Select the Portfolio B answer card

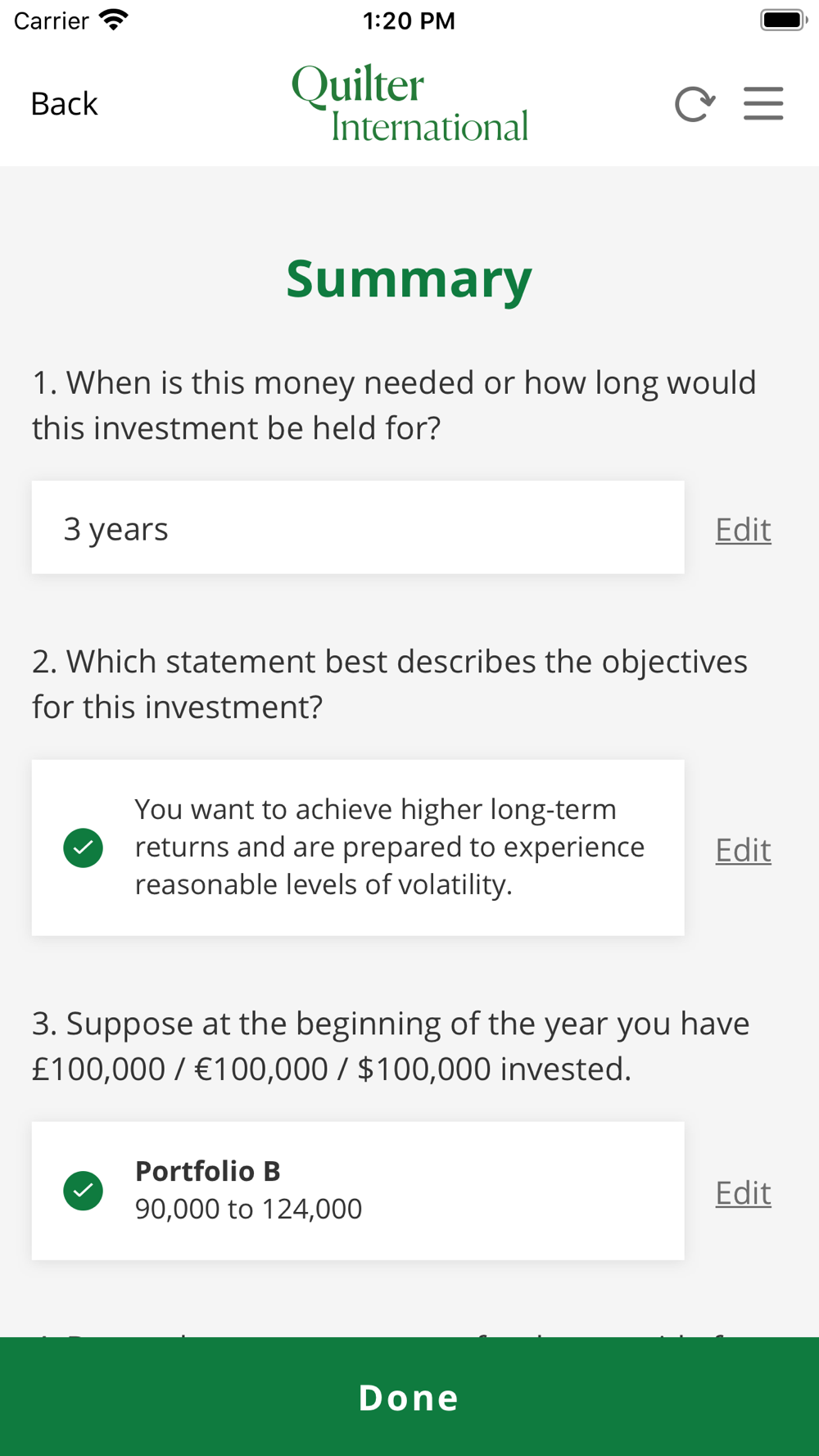pos(358,1191)
